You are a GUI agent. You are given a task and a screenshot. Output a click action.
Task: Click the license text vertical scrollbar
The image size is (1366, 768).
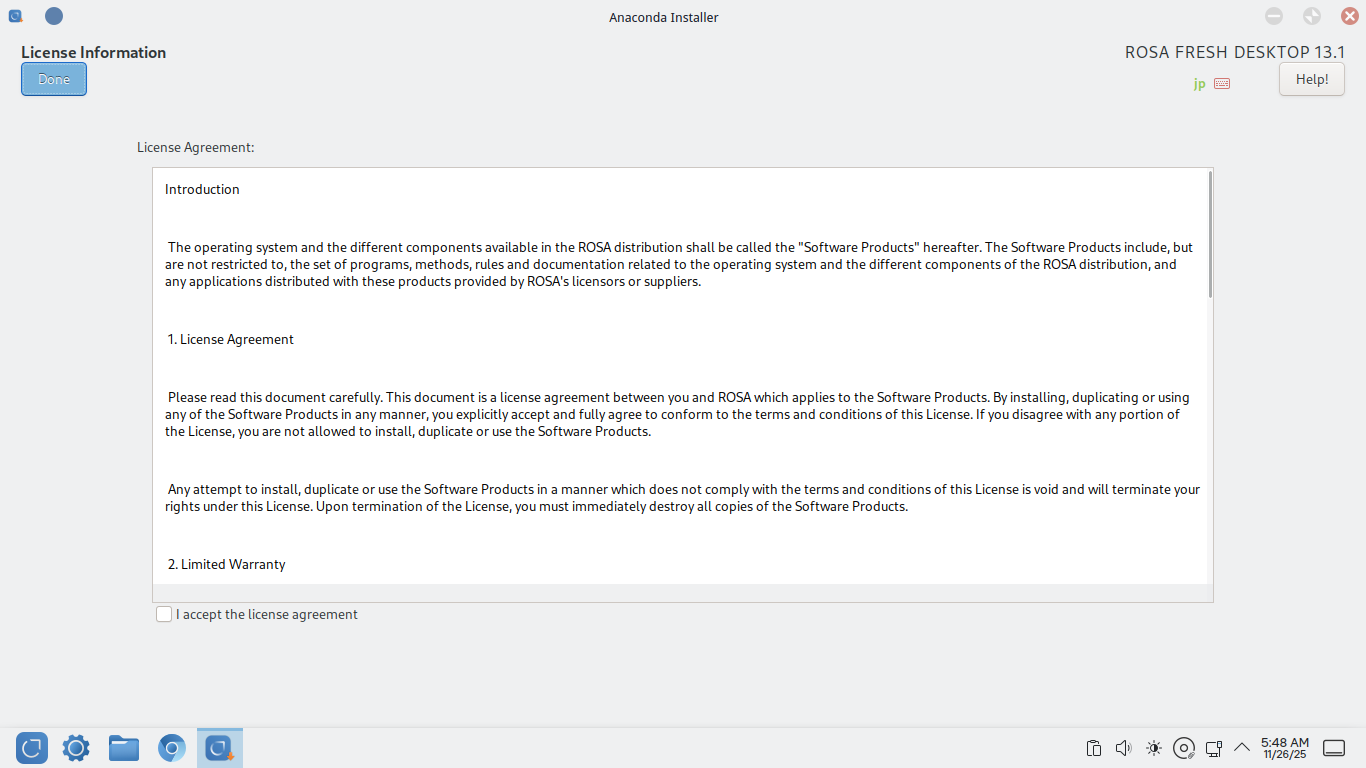[1210, 234]
